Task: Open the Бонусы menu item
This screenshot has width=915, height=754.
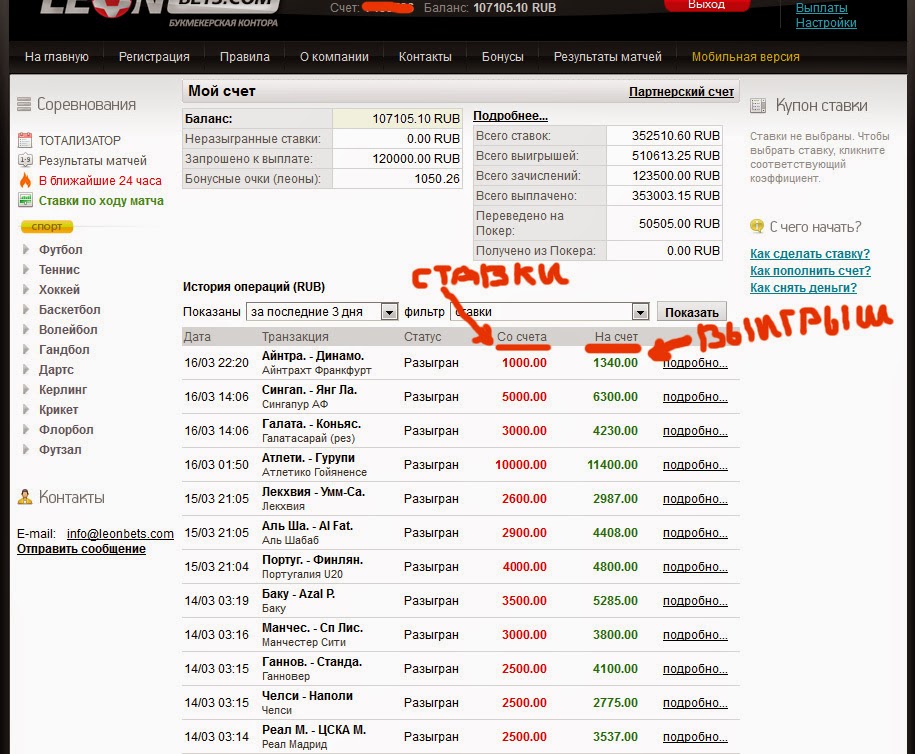Action: tap(502, 57)
